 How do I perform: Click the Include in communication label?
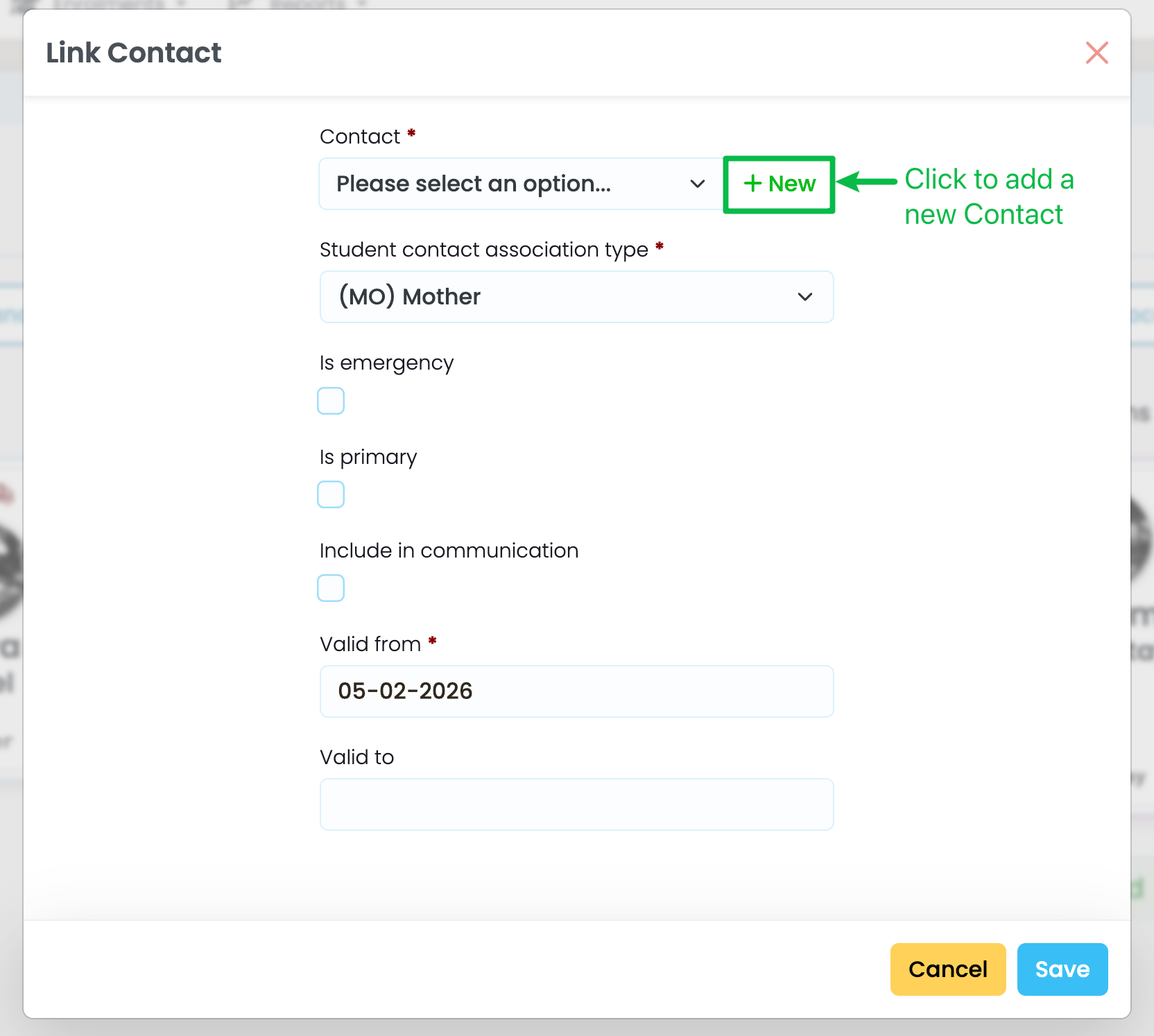[x=449, y=551]
